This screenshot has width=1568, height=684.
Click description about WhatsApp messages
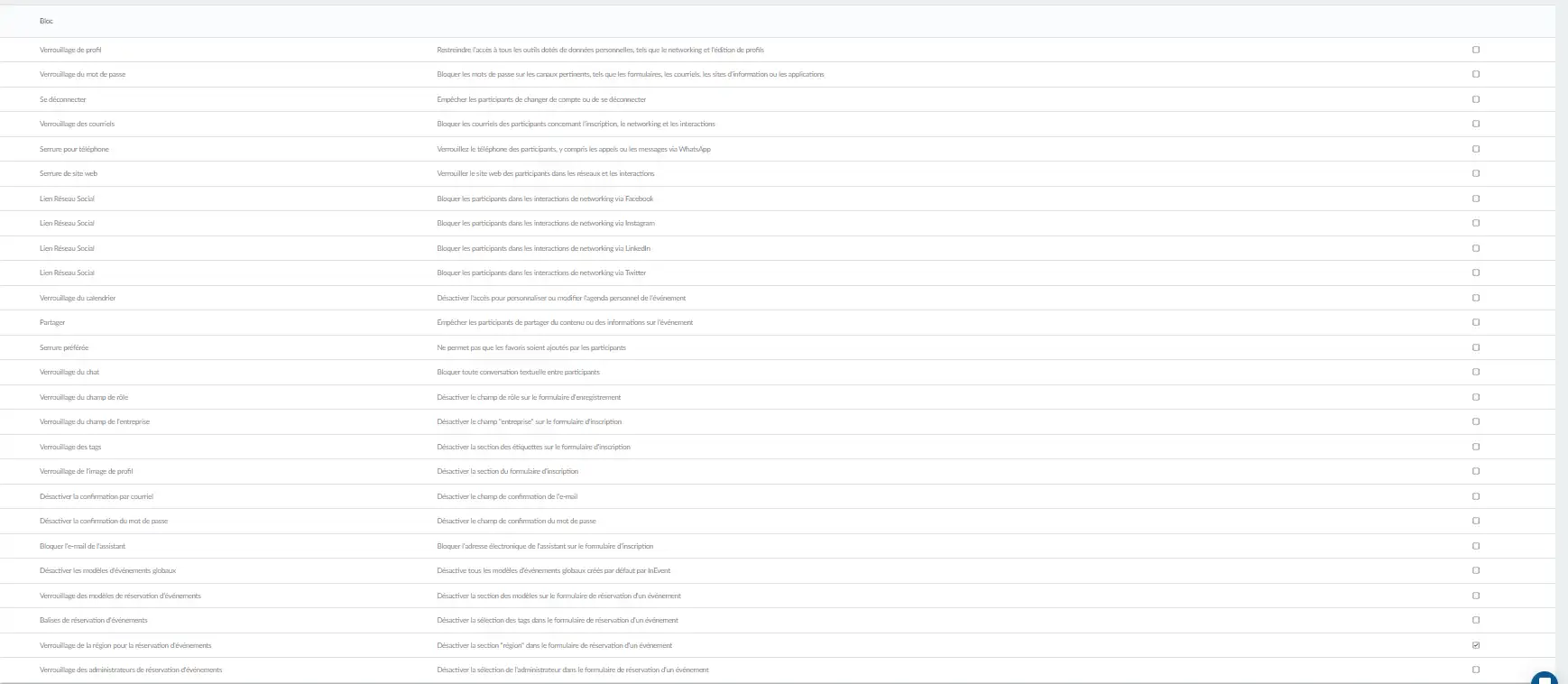[x=574, y=149]
